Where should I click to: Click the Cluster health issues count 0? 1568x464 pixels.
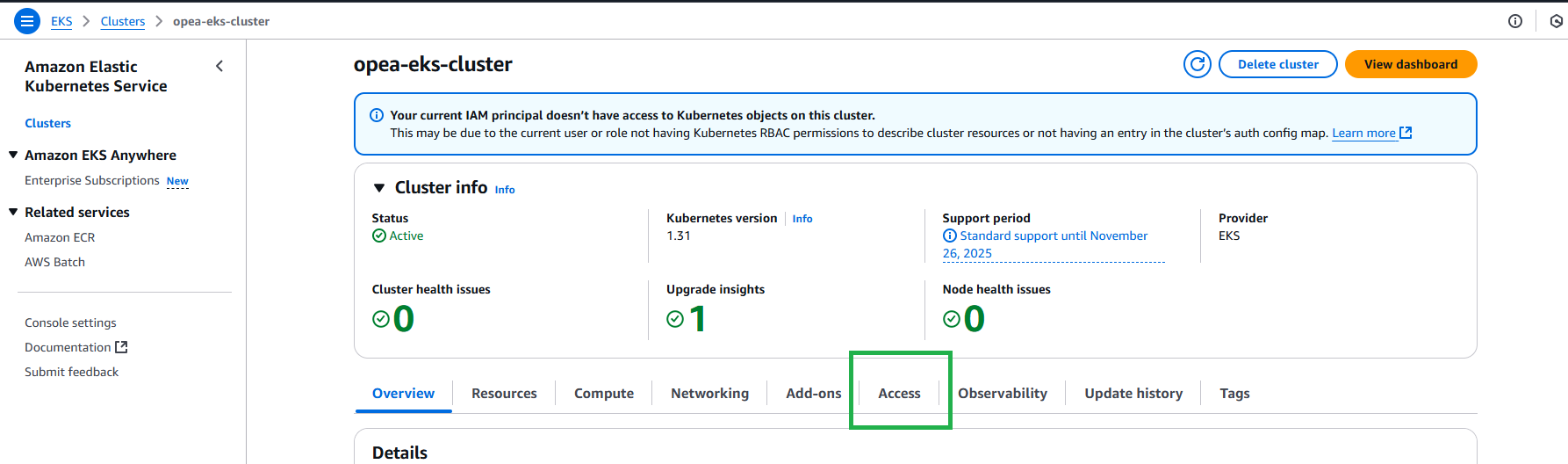point(404,319)
